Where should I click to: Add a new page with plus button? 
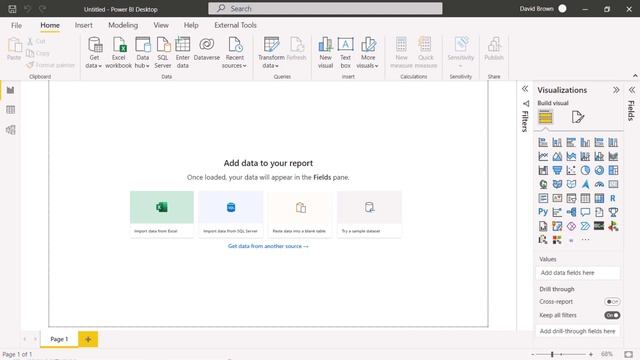[88, 339]
